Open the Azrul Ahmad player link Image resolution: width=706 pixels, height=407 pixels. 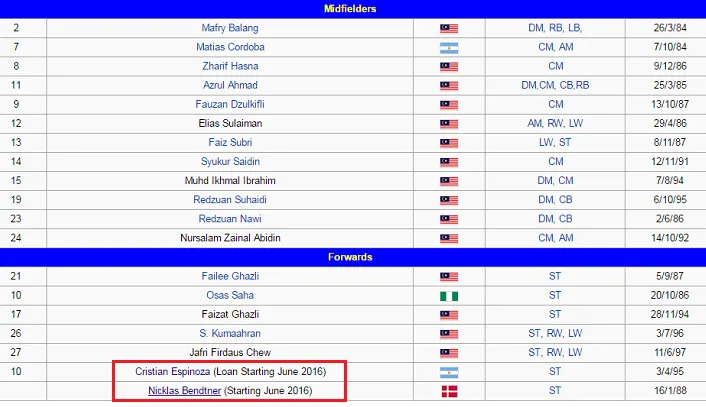(x=229, y=85)
